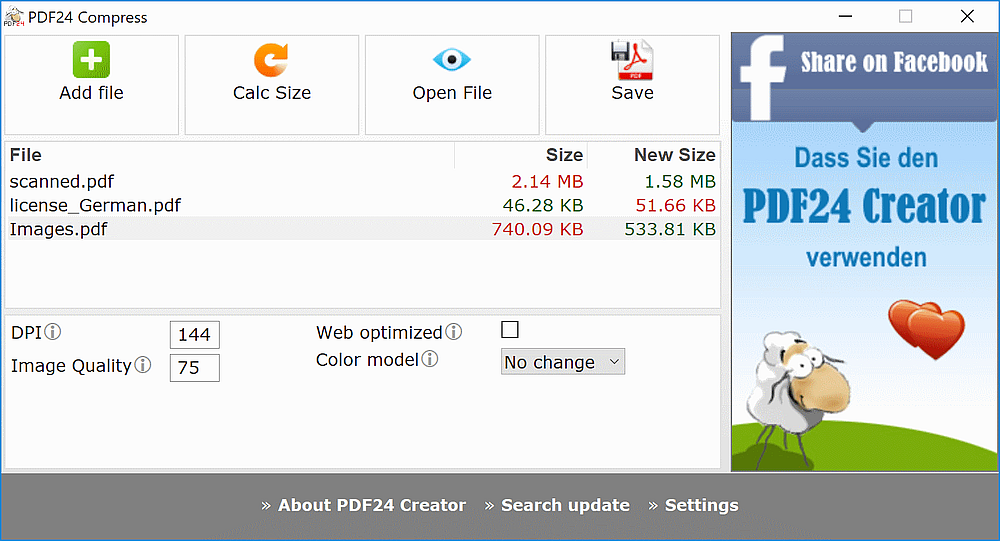This screenshot has height=541, width=1000.
Task: Click the Color model info icon
Action: (x=430, y=359)
